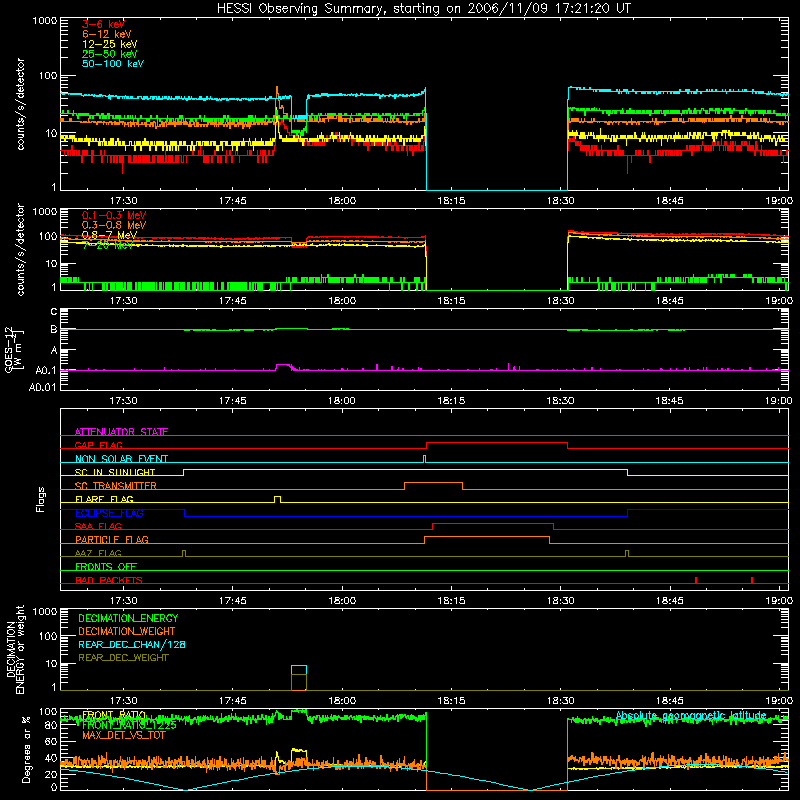Click the raised segment of the GAP_FLAG line
The image size is (800, 800).
496,442
